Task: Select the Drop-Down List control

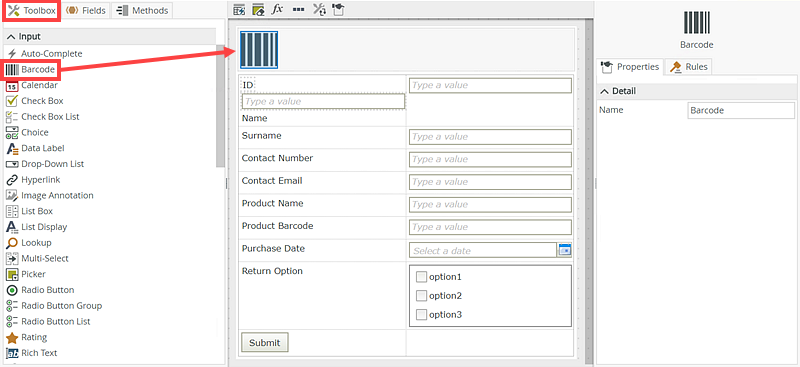Action: (x=45, y=164)
